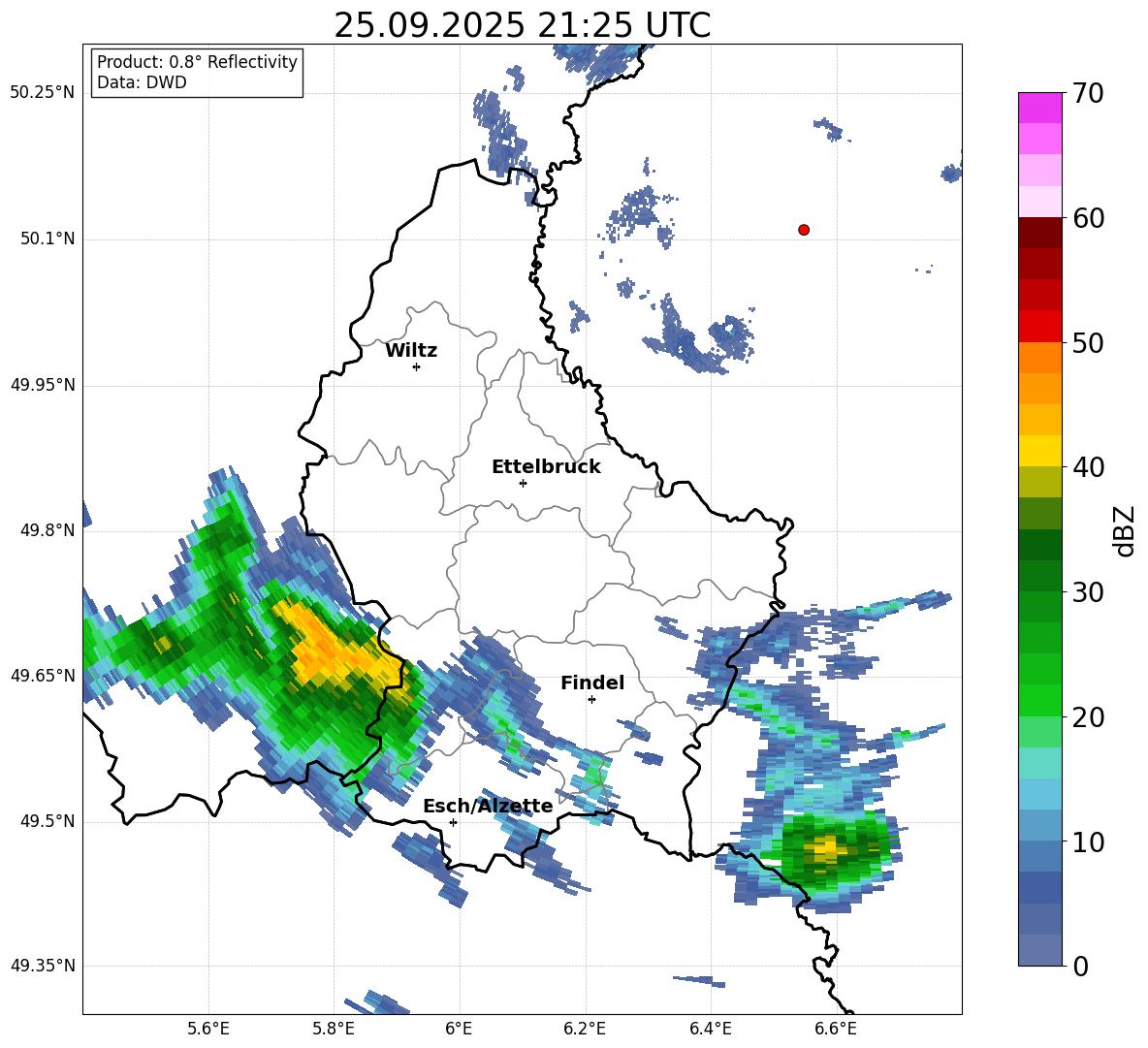Click the colorbar tick label 60
This screenshot has height=1048, width=1148.
(x=1087, y=218)
